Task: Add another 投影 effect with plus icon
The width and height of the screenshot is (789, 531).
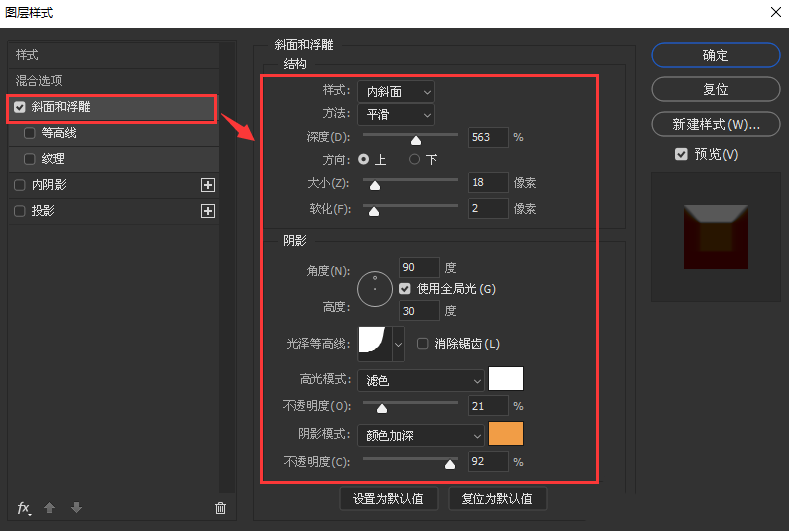Action: tap(208, 211)
